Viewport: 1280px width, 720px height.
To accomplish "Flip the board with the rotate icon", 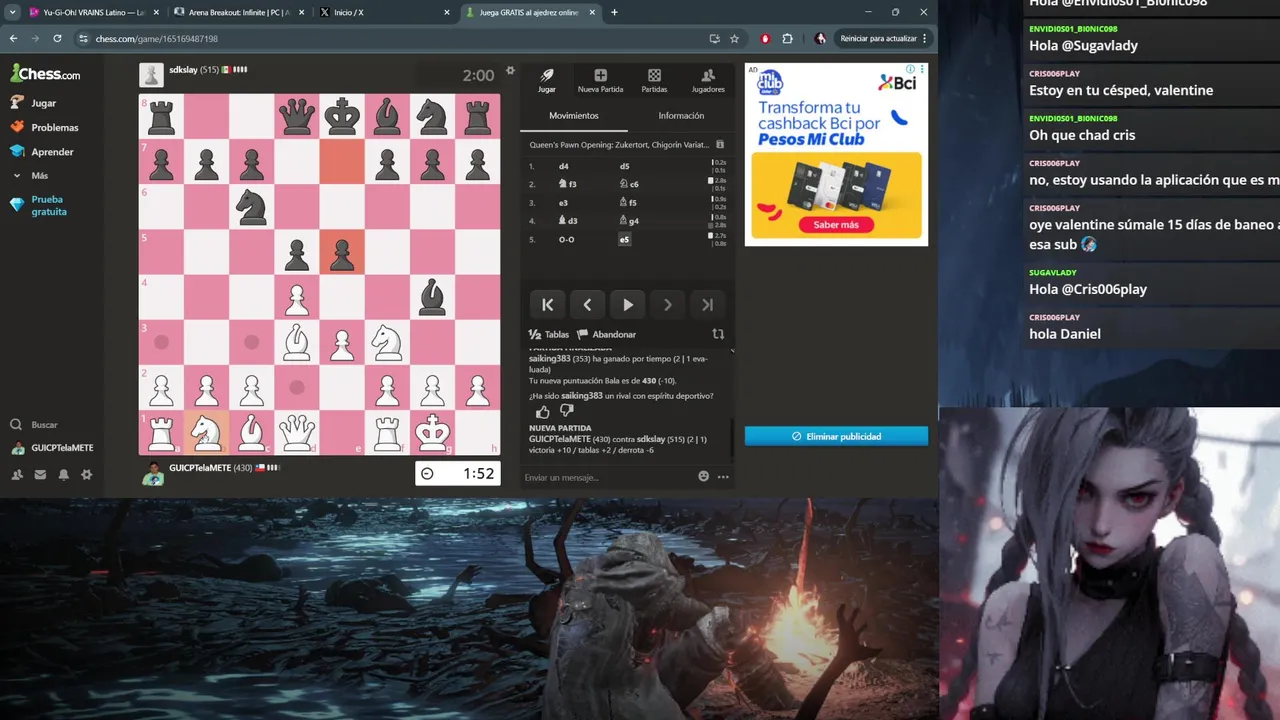I will coord(718,334).
